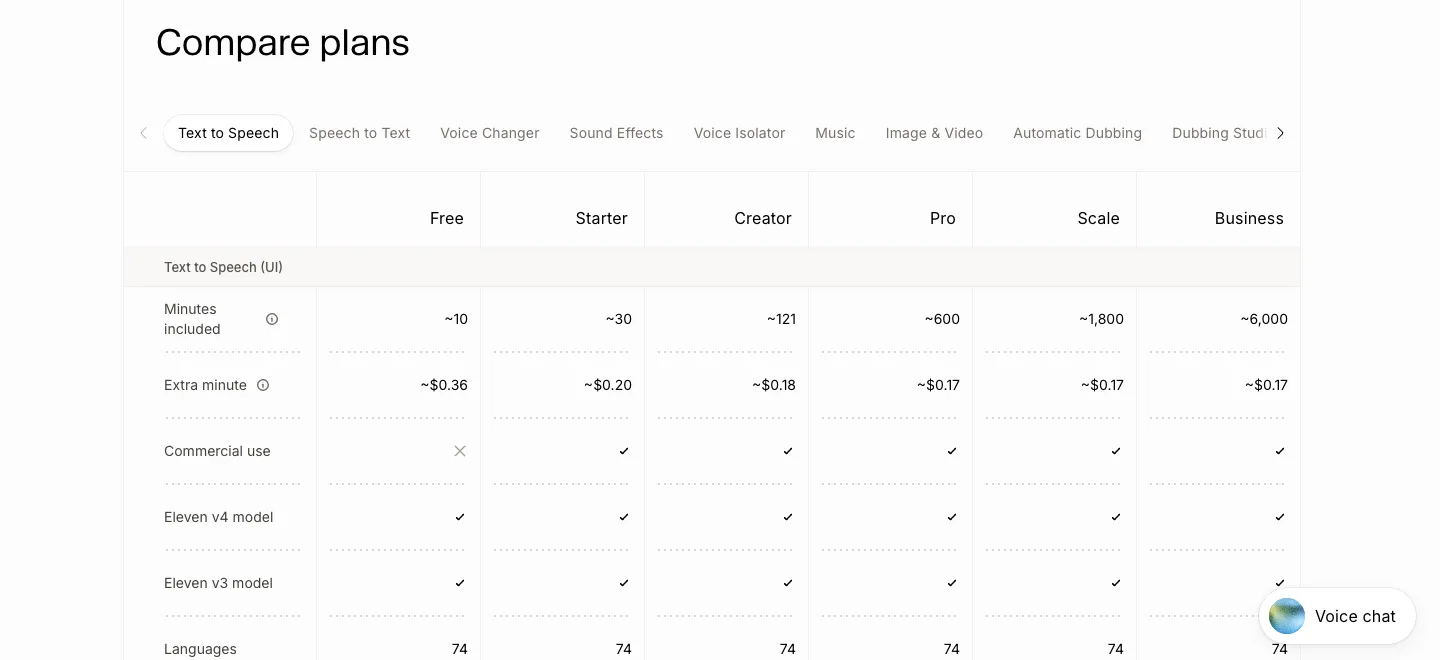Click info icon next to Minutes included
1440x660 pixels.
(272, 319)
